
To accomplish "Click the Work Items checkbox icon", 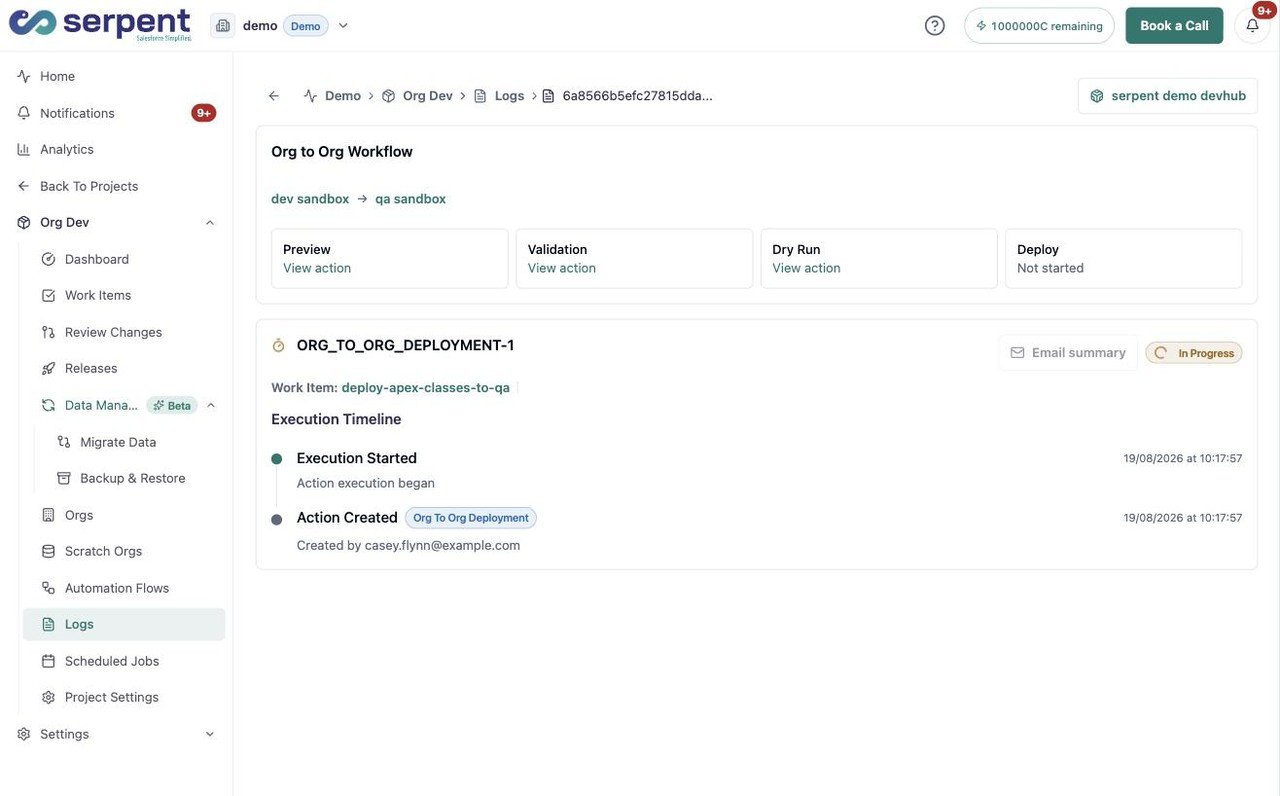I will point(48,295).
